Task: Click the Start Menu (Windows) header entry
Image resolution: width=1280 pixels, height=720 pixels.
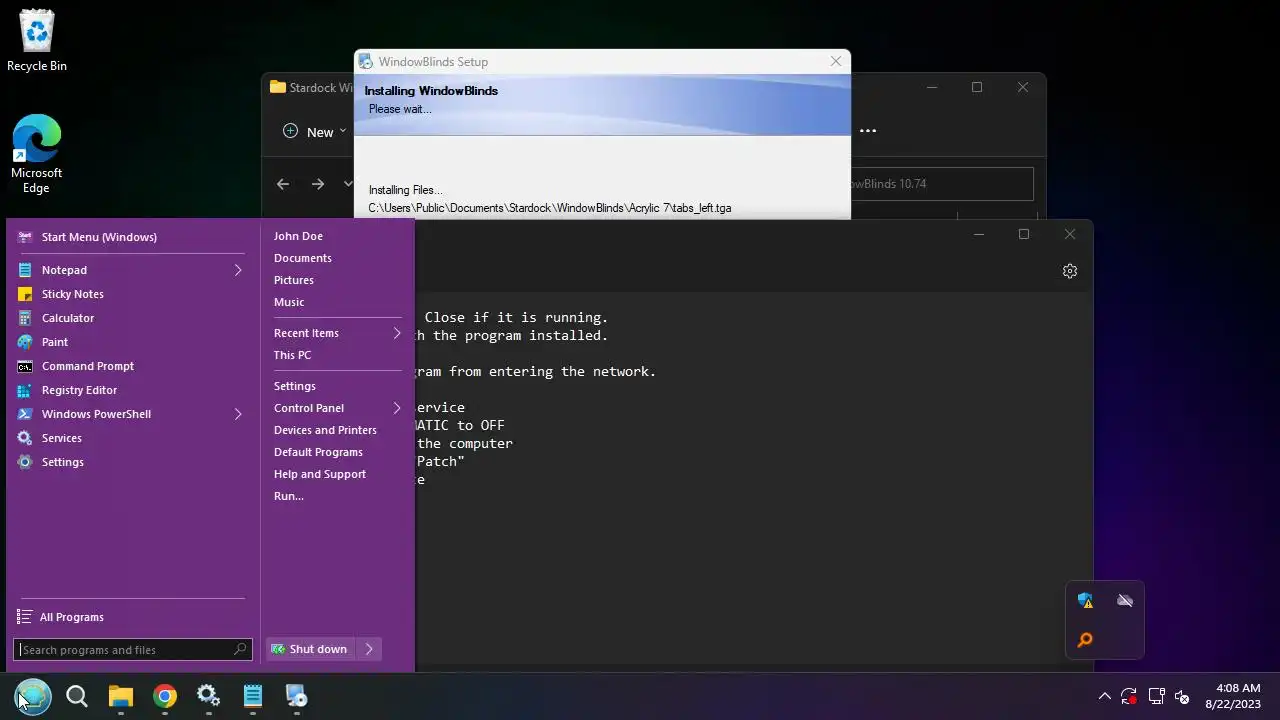Action: 130,237
